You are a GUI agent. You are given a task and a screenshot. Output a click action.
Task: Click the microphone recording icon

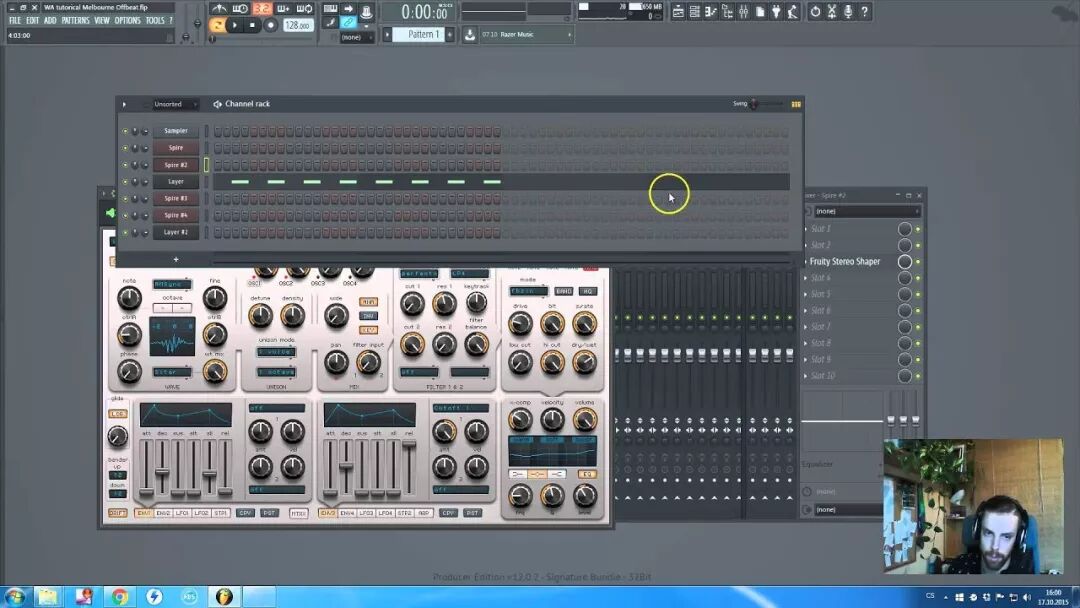(x=848, y=12)
